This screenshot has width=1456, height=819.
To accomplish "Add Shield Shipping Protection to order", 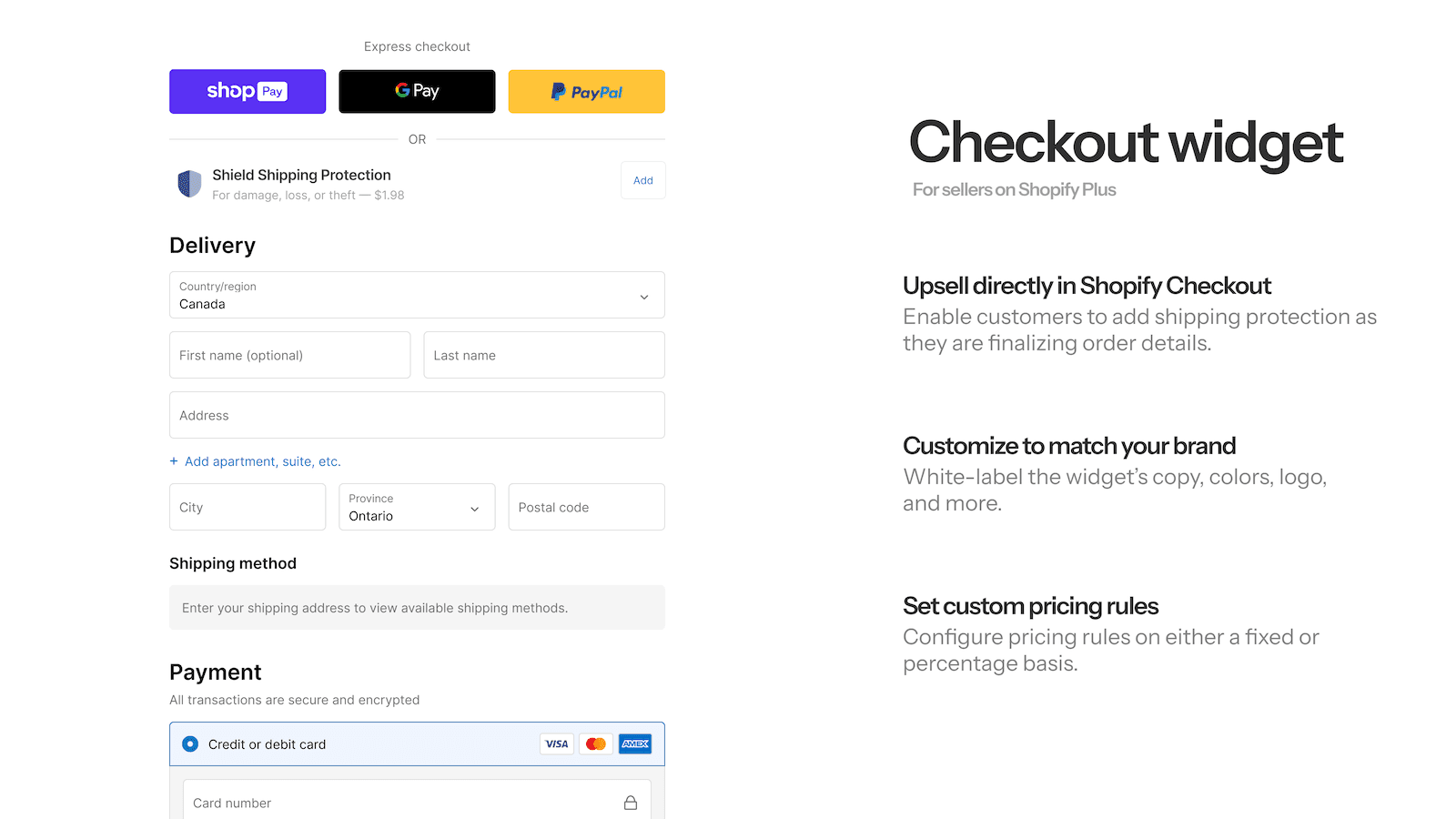I will (x=643, y=180).
